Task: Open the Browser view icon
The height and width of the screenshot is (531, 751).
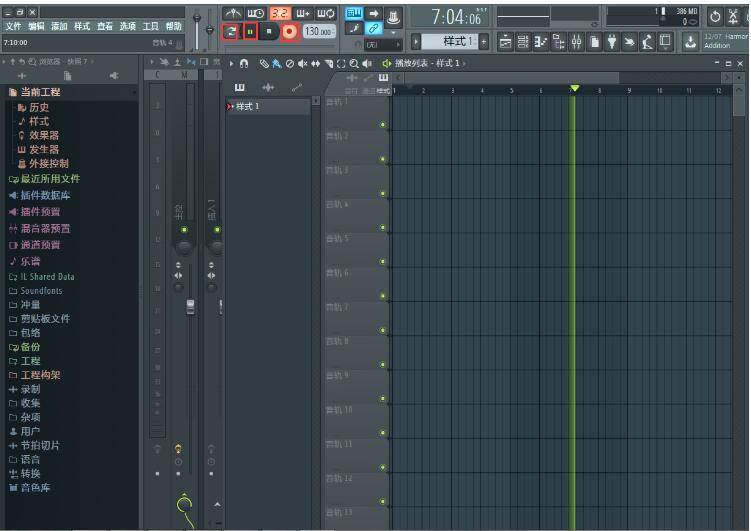Action: point(558,42)
